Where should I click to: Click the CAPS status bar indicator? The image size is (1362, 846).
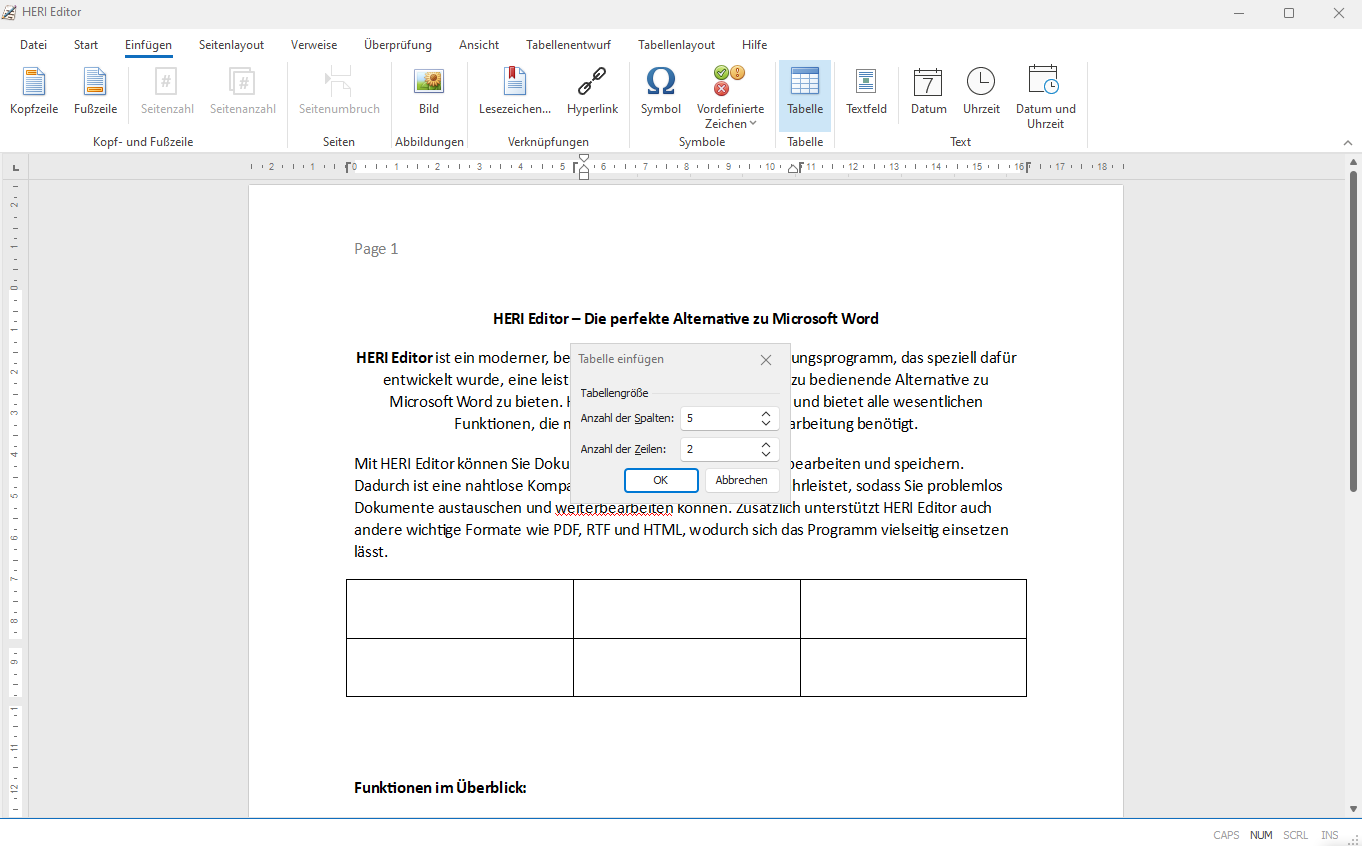(1226, 835)
